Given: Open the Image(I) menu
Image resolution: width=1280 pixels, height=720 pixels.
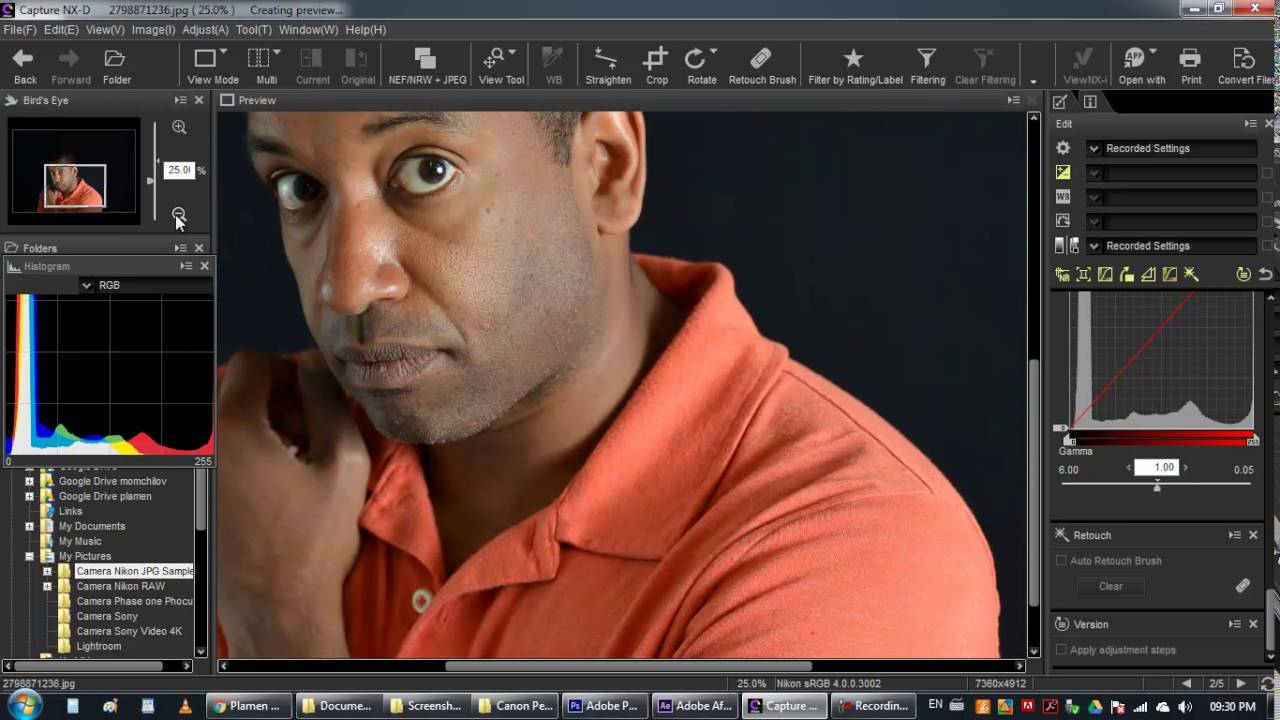Looking at the screenshot, I should [153, 30].
